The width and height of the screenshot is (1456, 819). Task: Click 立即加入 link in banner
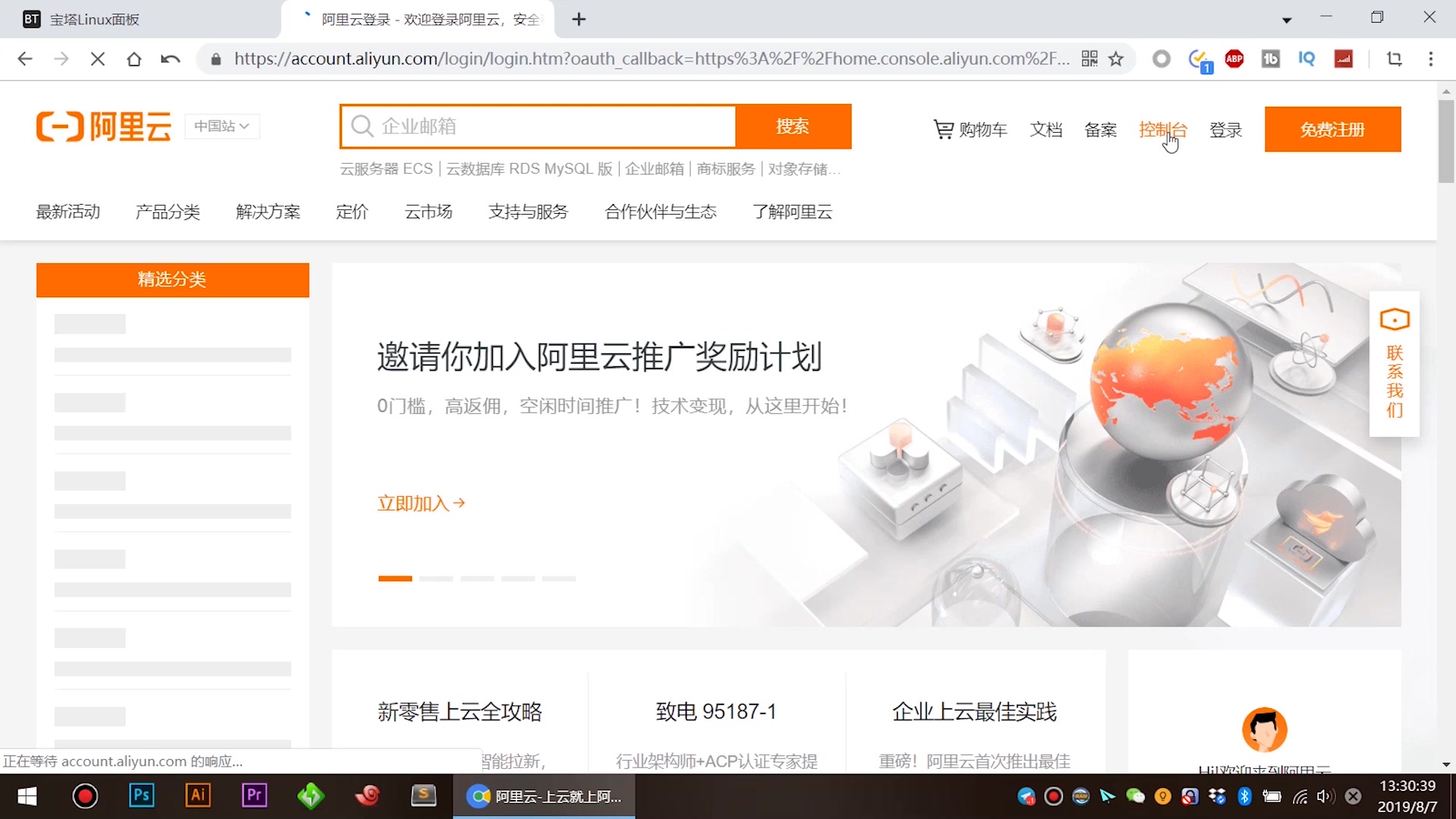click(x=421, y=504)
